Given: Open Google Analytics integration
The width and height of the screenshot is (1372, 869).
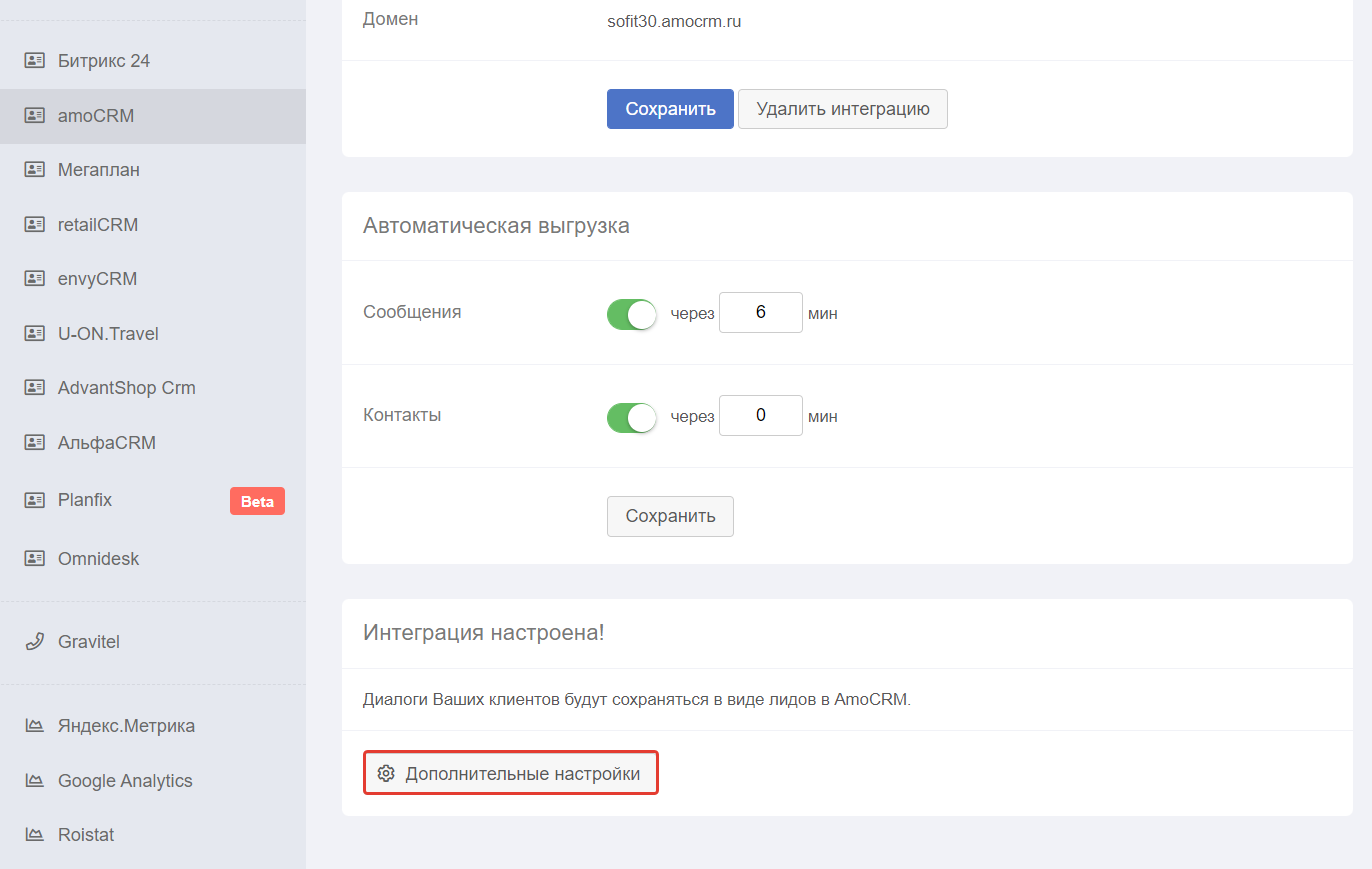Looking at the screenshot, I should (153, 781).
